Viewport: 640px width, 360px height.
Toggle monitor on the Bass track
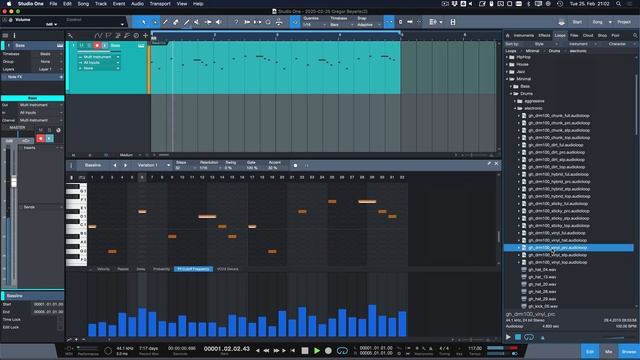coord(105,45)
